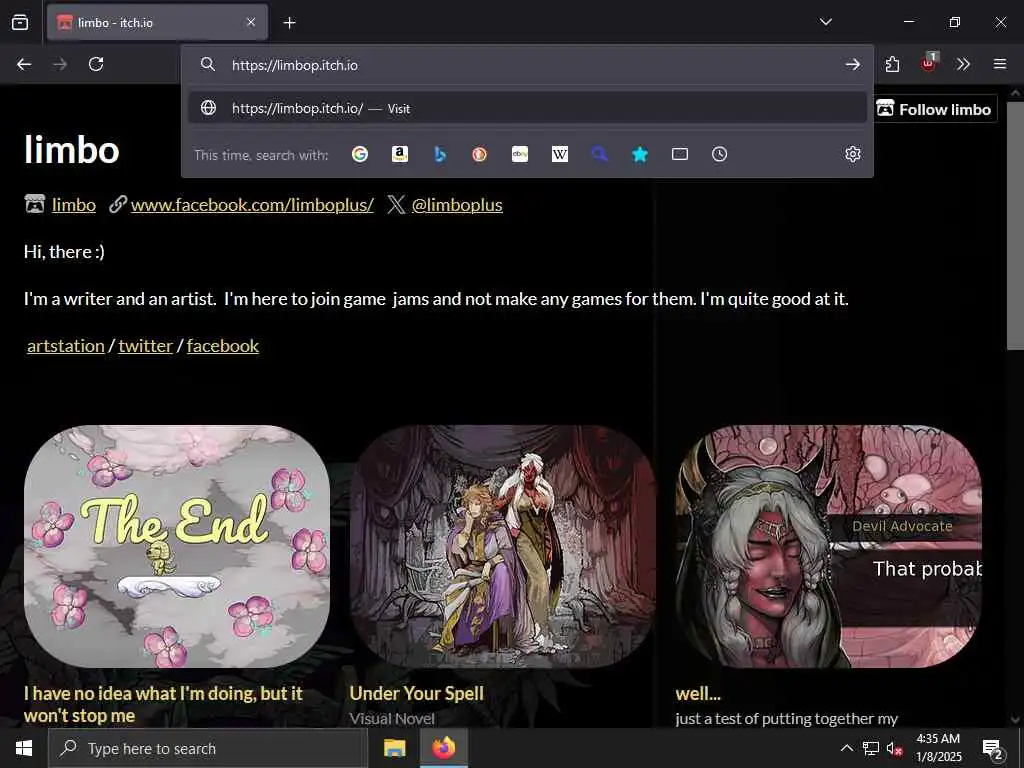
Task: Open the @limboplus X link
Action: [x=457, y=205]
